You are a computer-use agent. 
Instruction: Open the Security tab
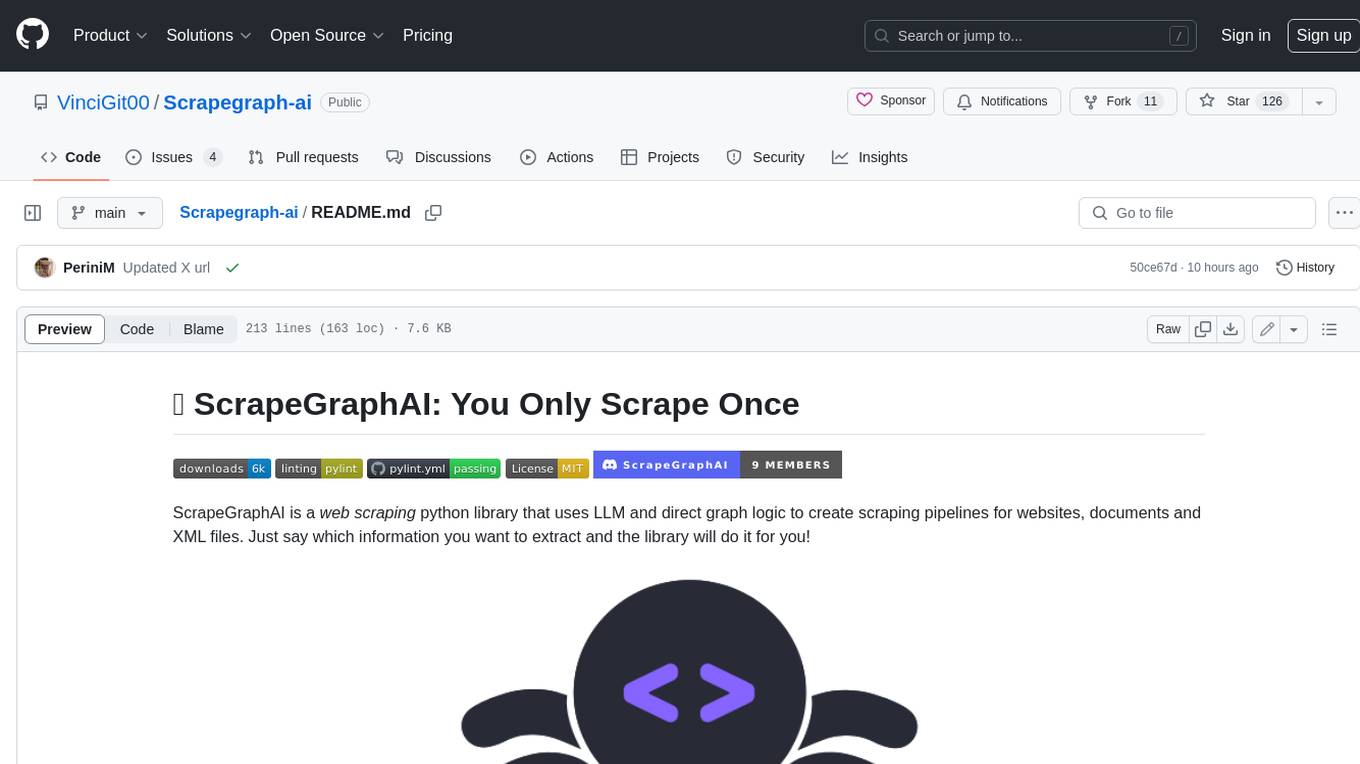[x=765, y=157]
